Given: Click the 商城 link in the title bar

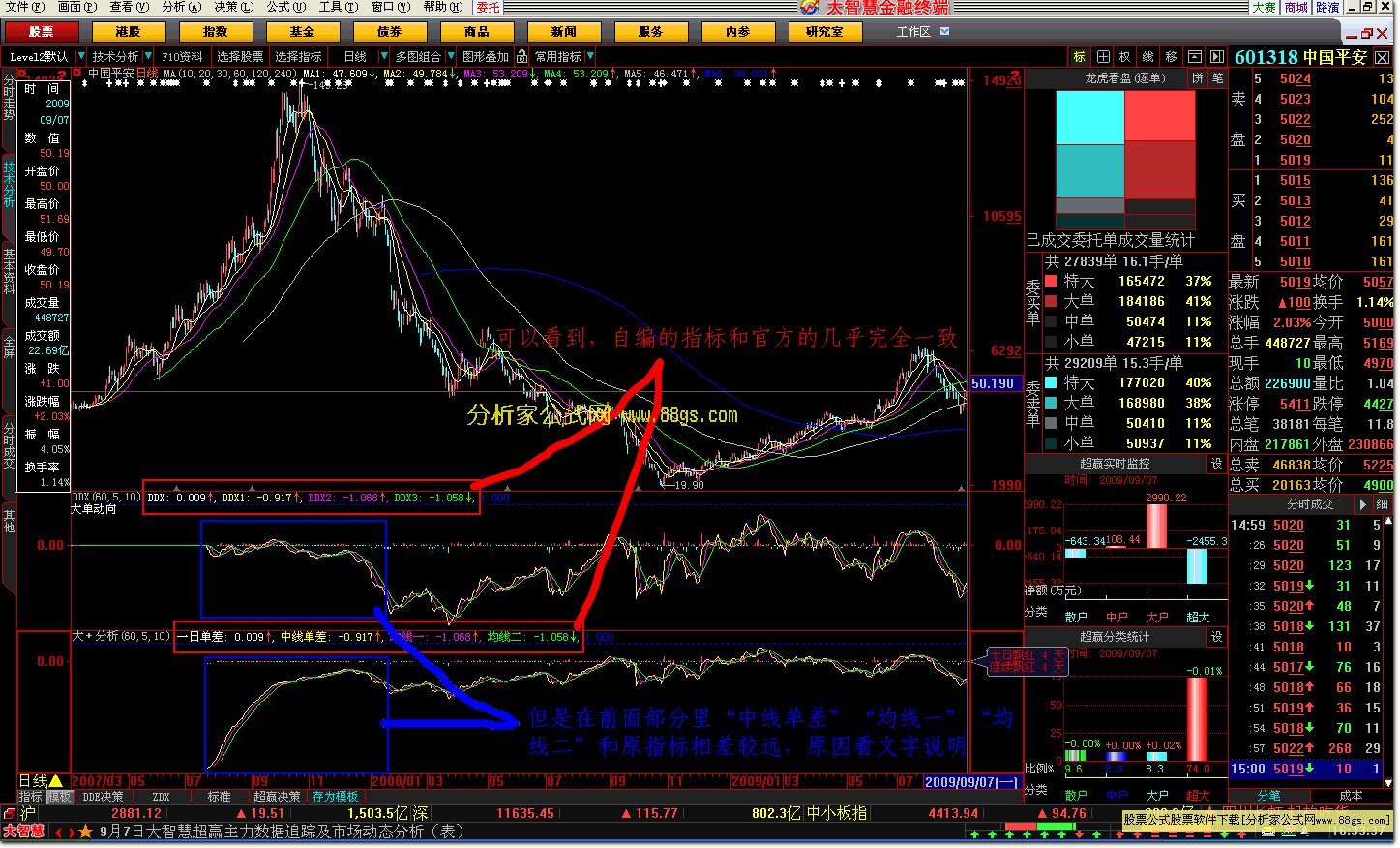Looking at the screenshot, I should coord(1296,8).
